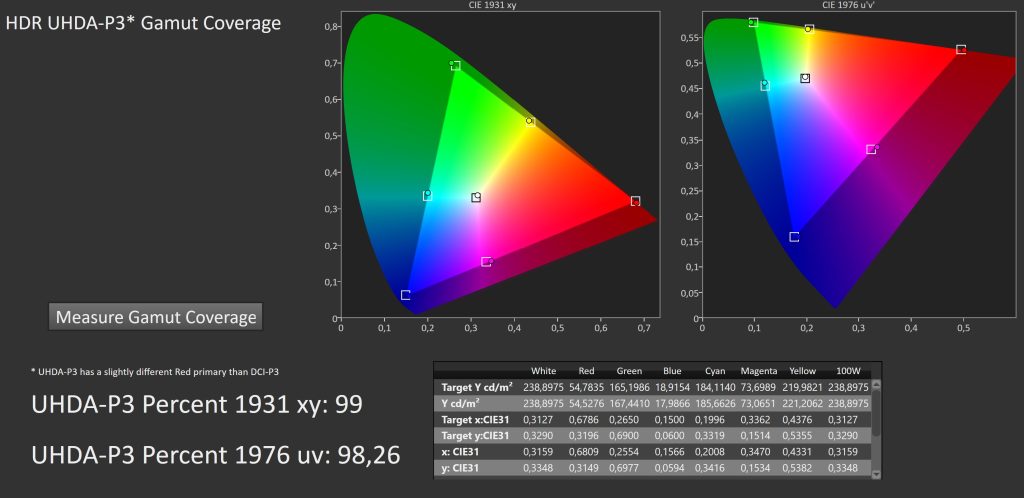Select the yellow marker on CIE 1931 chart

click(530, 122)
